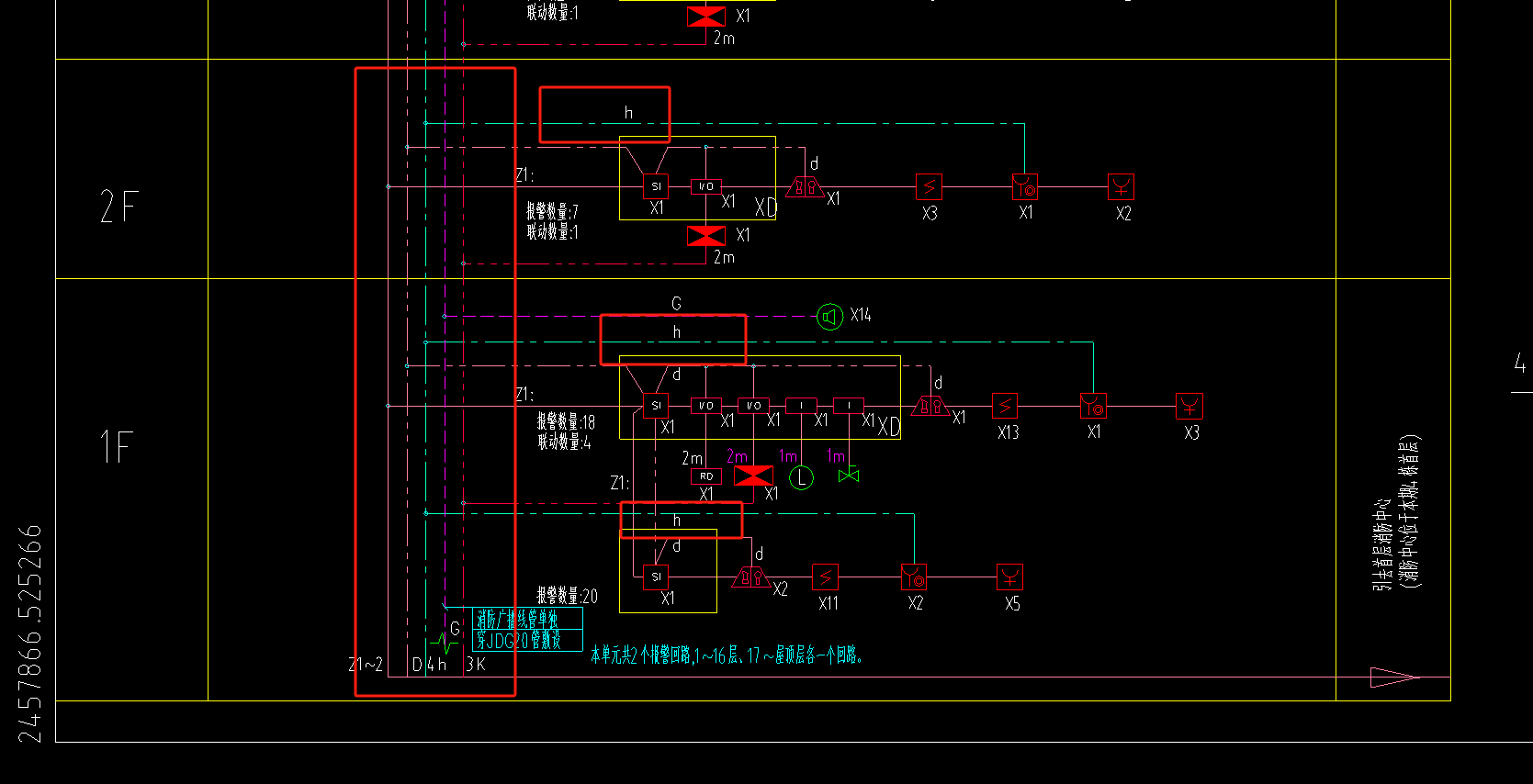Select the I module wired to the green valve

pos(850,406)
